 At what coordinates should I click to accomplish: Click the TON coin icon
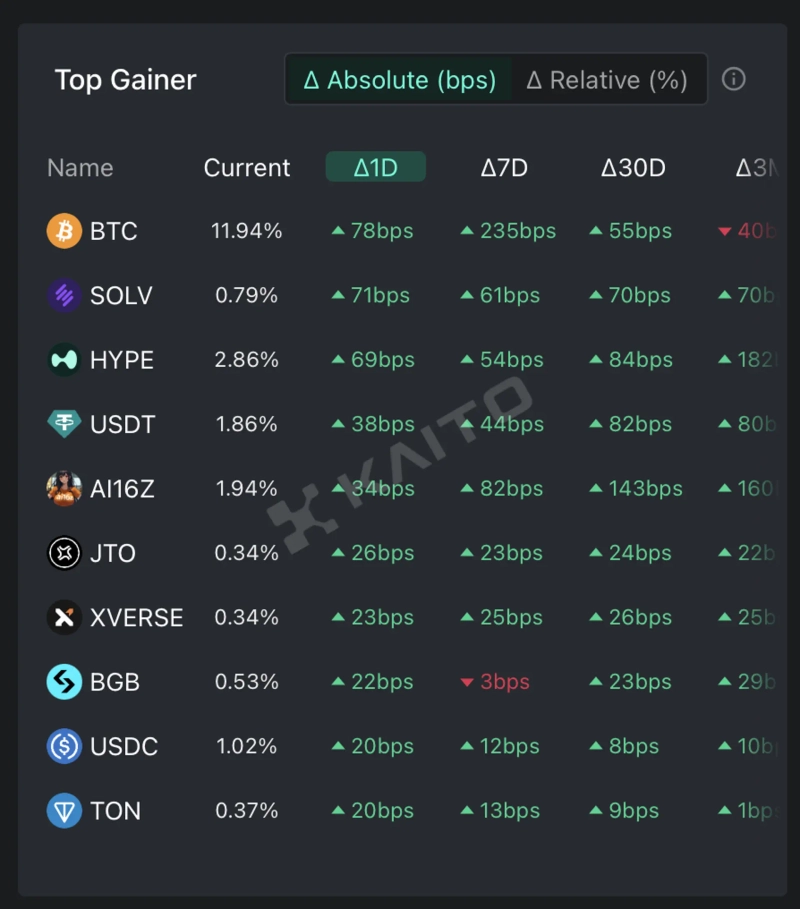(64, 810)
